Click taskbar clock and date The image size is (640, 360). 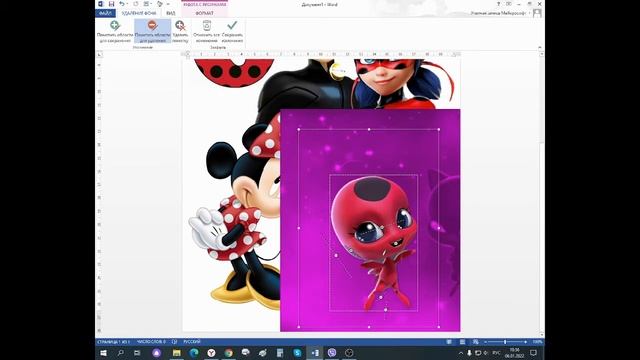(514, 353)
